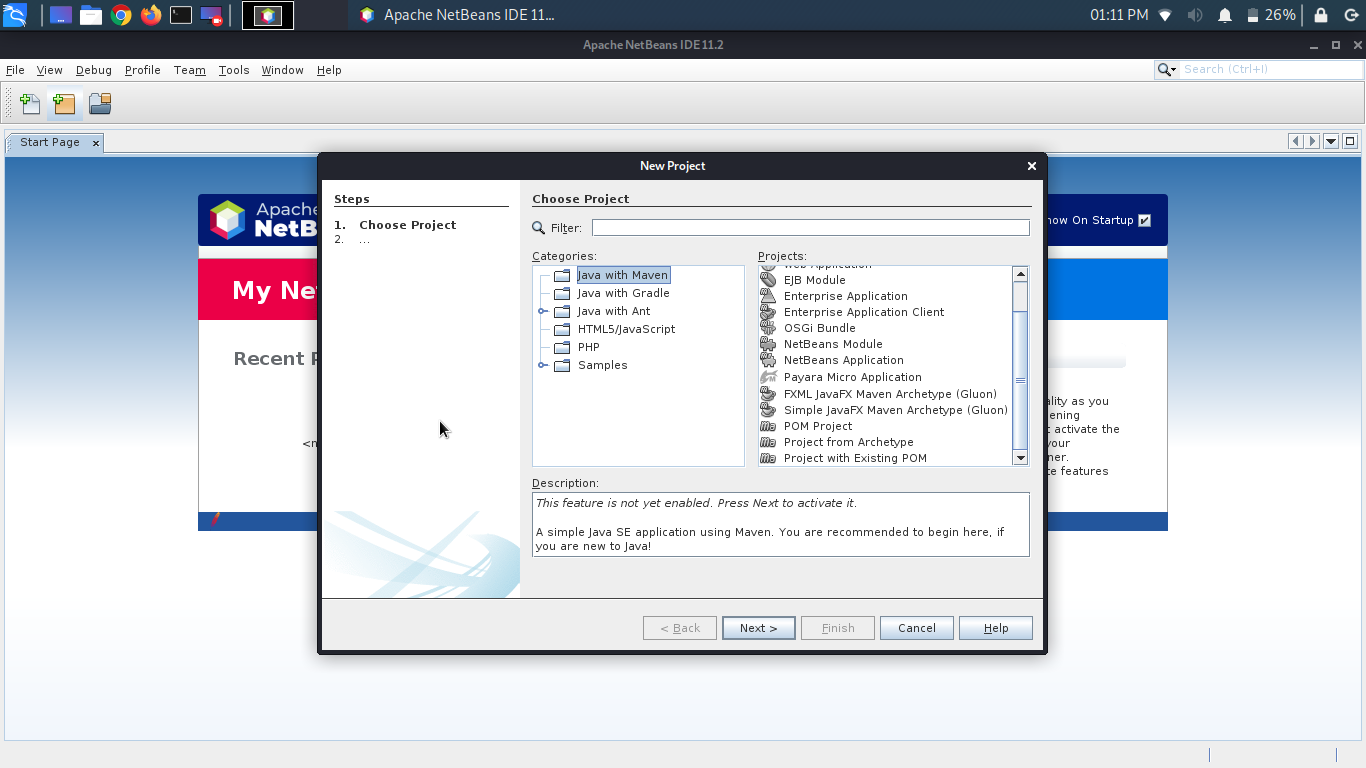Select the Java with Maven category
Image resolution: width=1366 pixels, height=768 pixels.
(x=622, y=275)
